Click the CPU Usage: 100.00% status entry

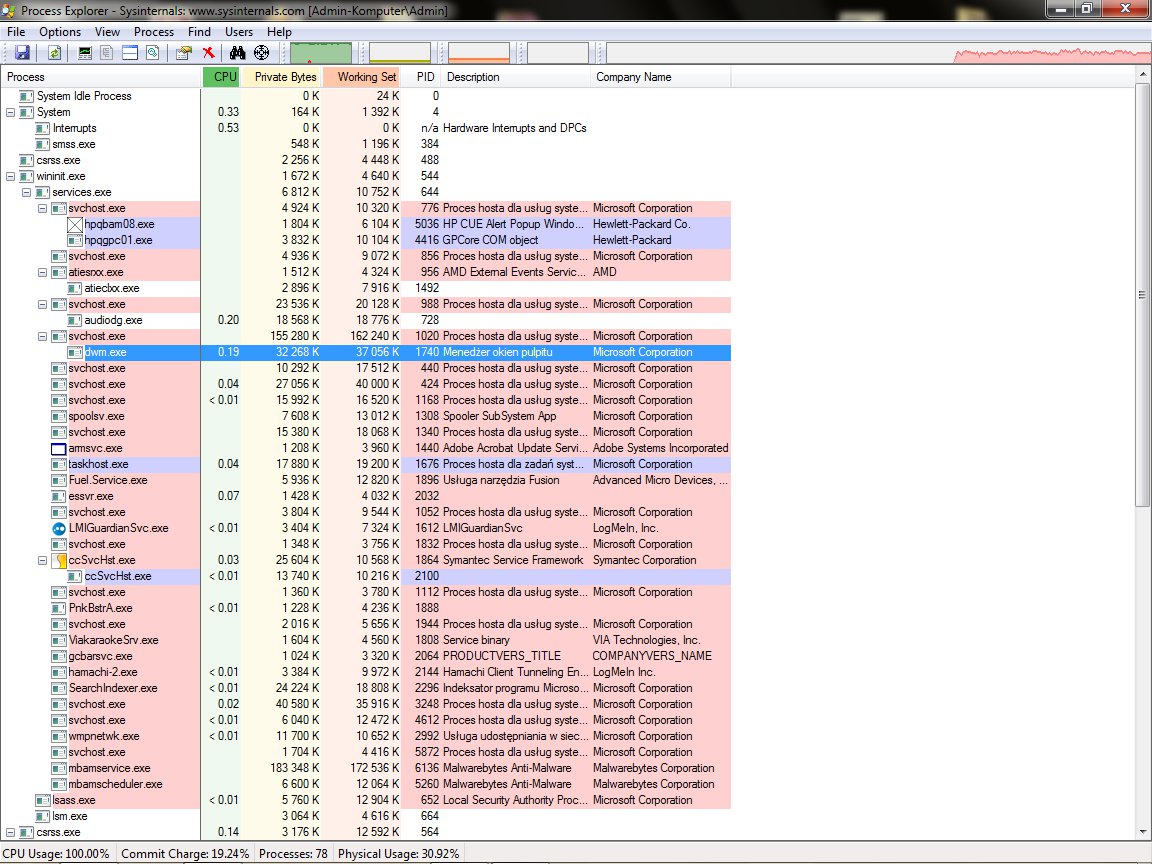tap(56, 854)
